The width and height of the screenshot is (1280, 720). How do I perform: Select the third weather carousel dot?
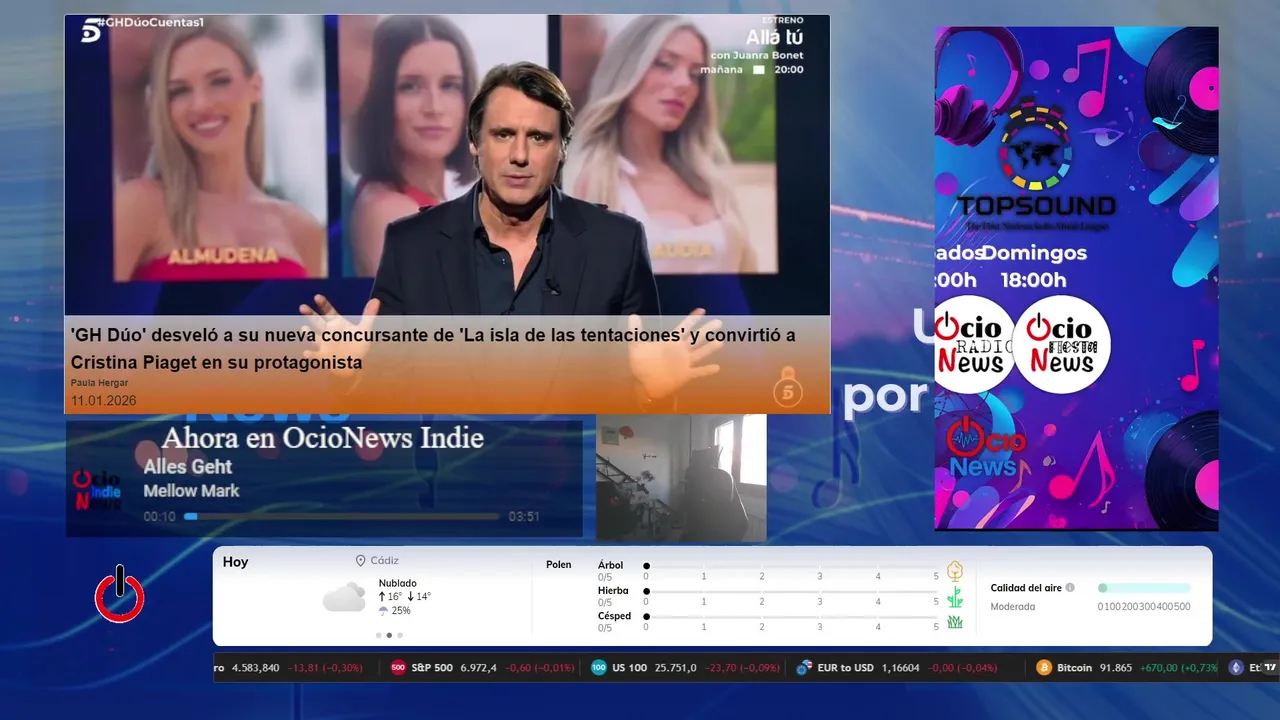pos(400,635)
